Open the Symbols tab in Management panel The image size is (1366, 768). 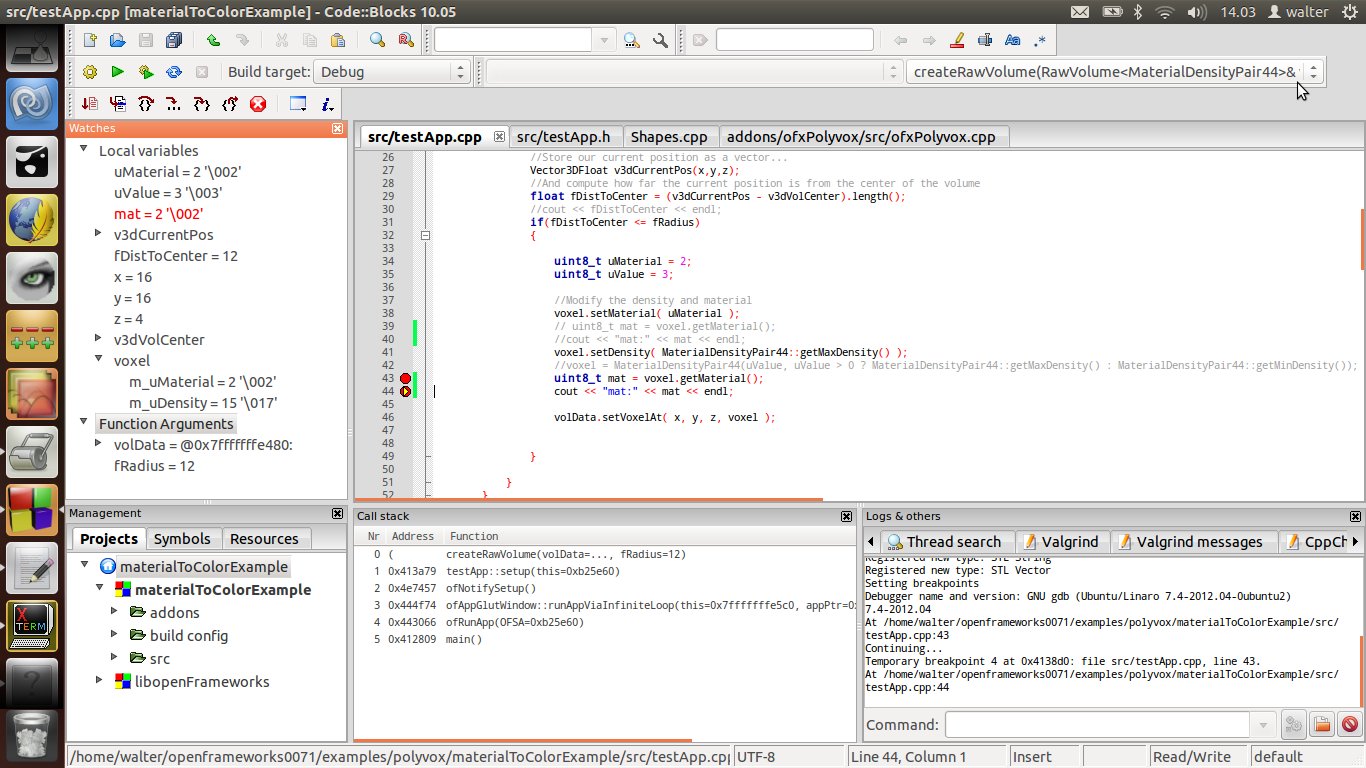coord(182,539)
